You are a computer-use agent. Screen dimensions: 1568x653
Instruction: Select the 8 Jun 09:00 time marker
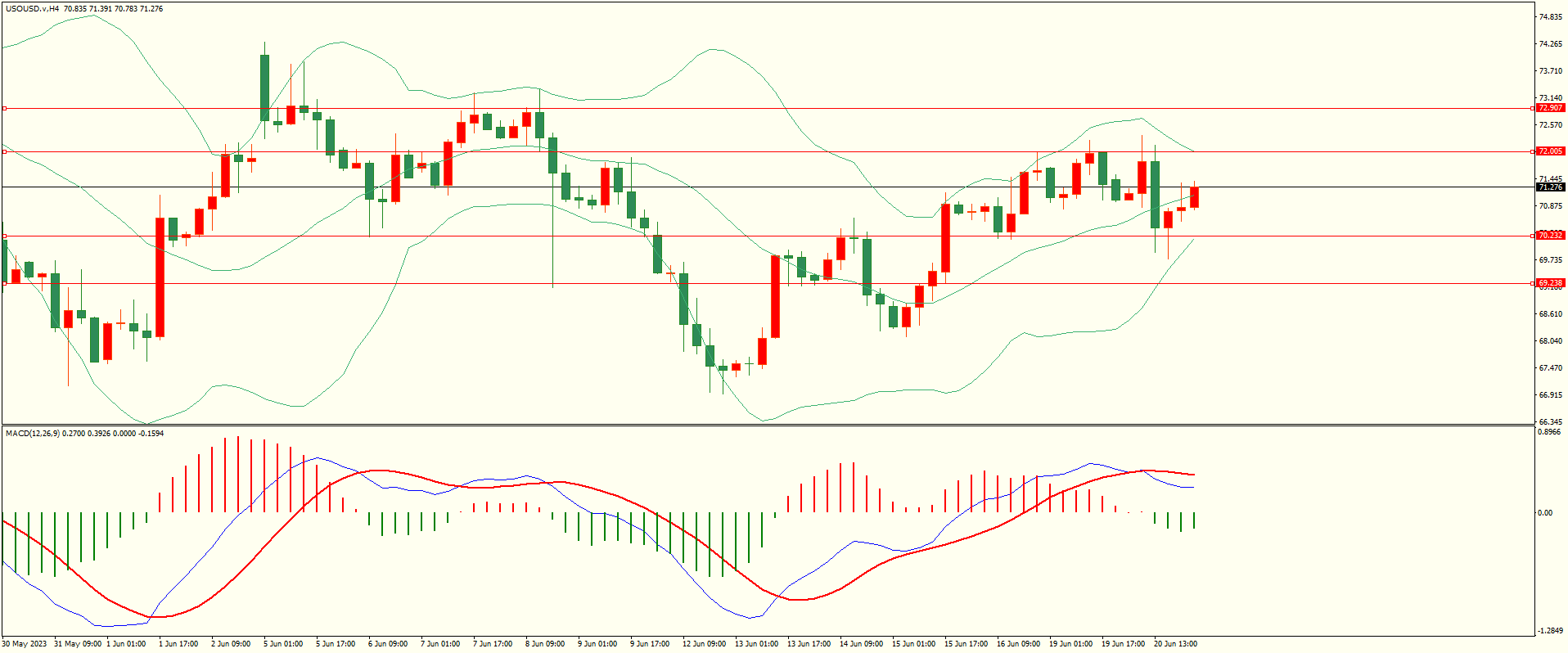click(545, 644)
